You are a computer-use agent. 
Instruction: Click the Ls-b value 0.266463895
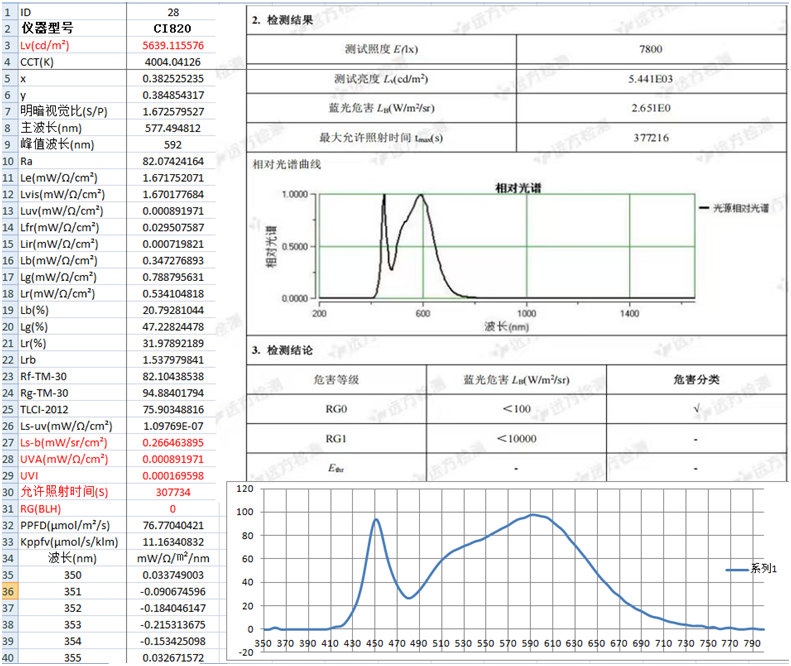pyautogui.click(x=173, y=443)
